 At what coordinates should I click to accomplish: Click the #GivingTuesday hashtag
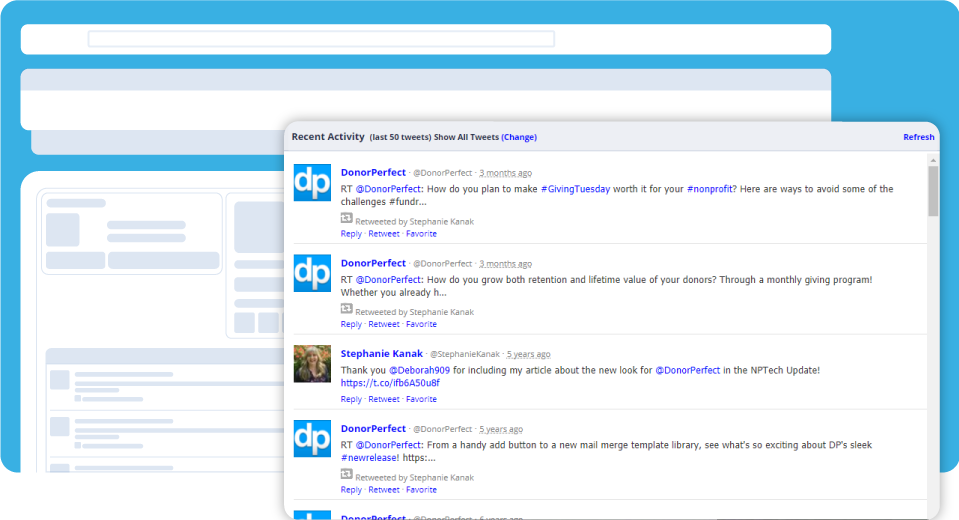pos(576,189)
